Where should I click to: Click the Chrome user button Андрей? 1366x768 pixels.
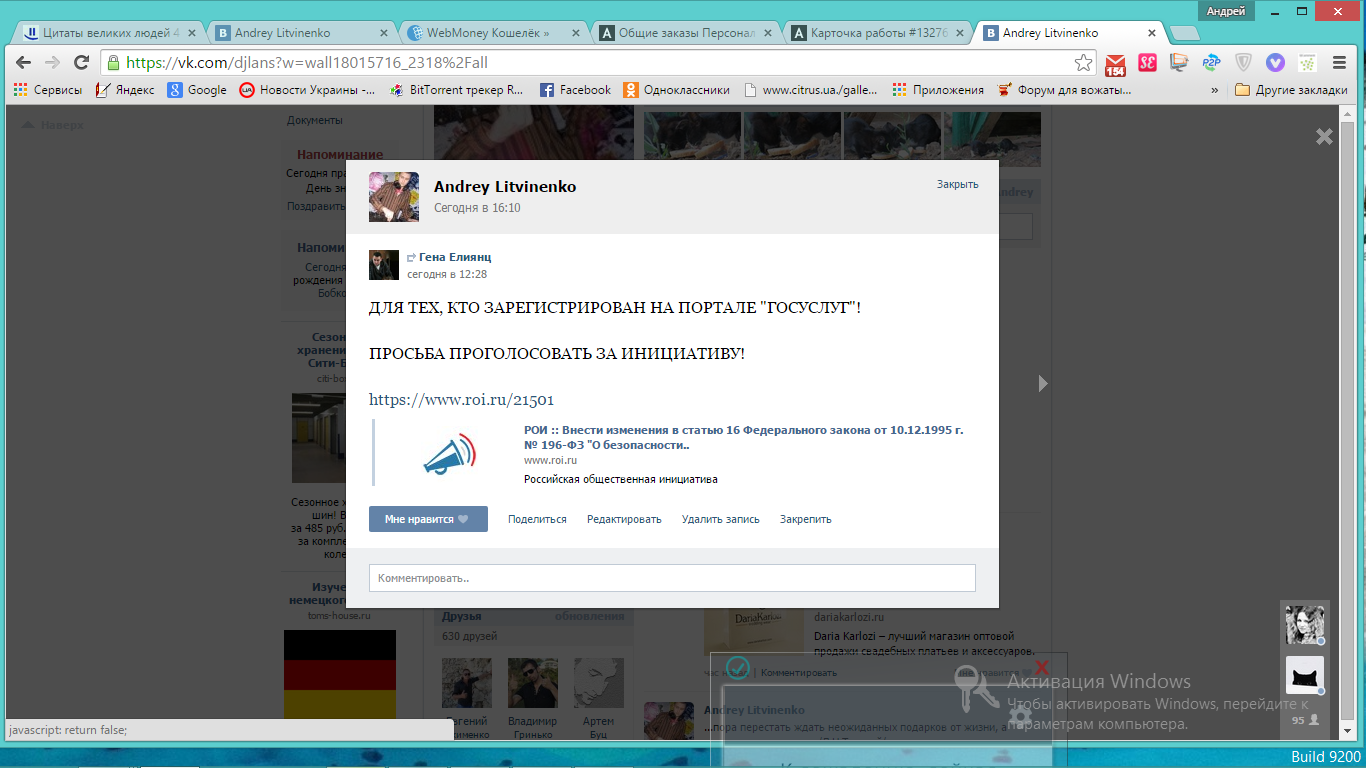[x=1226, y=11]
